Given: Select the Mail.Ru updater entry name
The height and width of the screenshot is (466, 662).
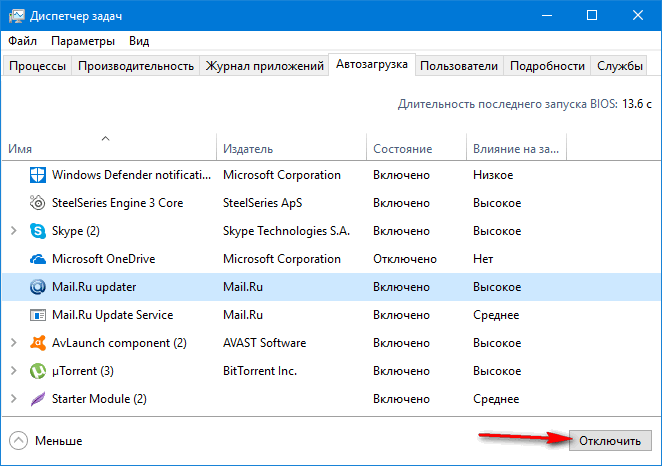Looking at the screenshot, I should pos(94,287).
